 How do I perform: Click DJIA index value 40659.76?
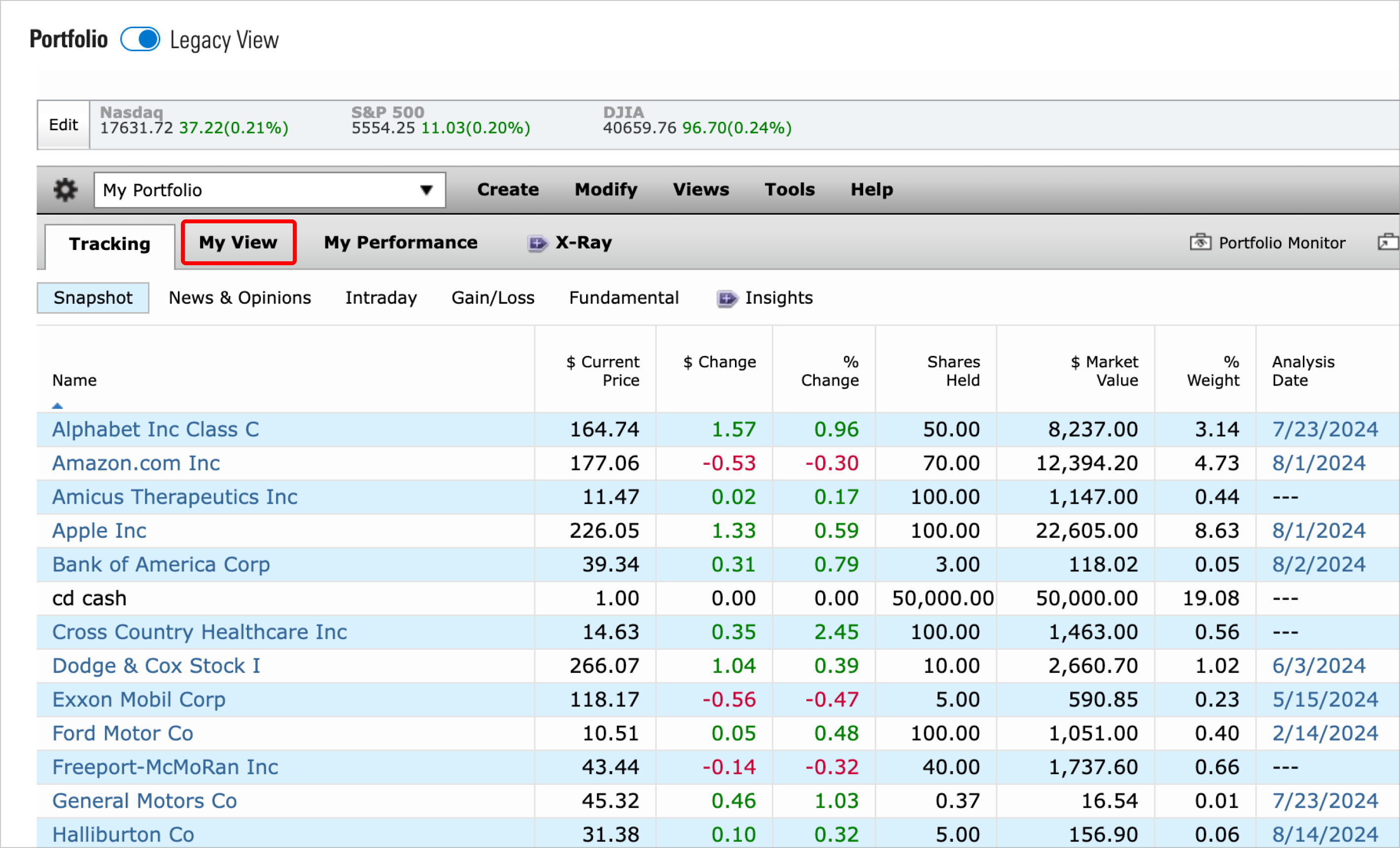pyautogui.click(x=639, y=128)
